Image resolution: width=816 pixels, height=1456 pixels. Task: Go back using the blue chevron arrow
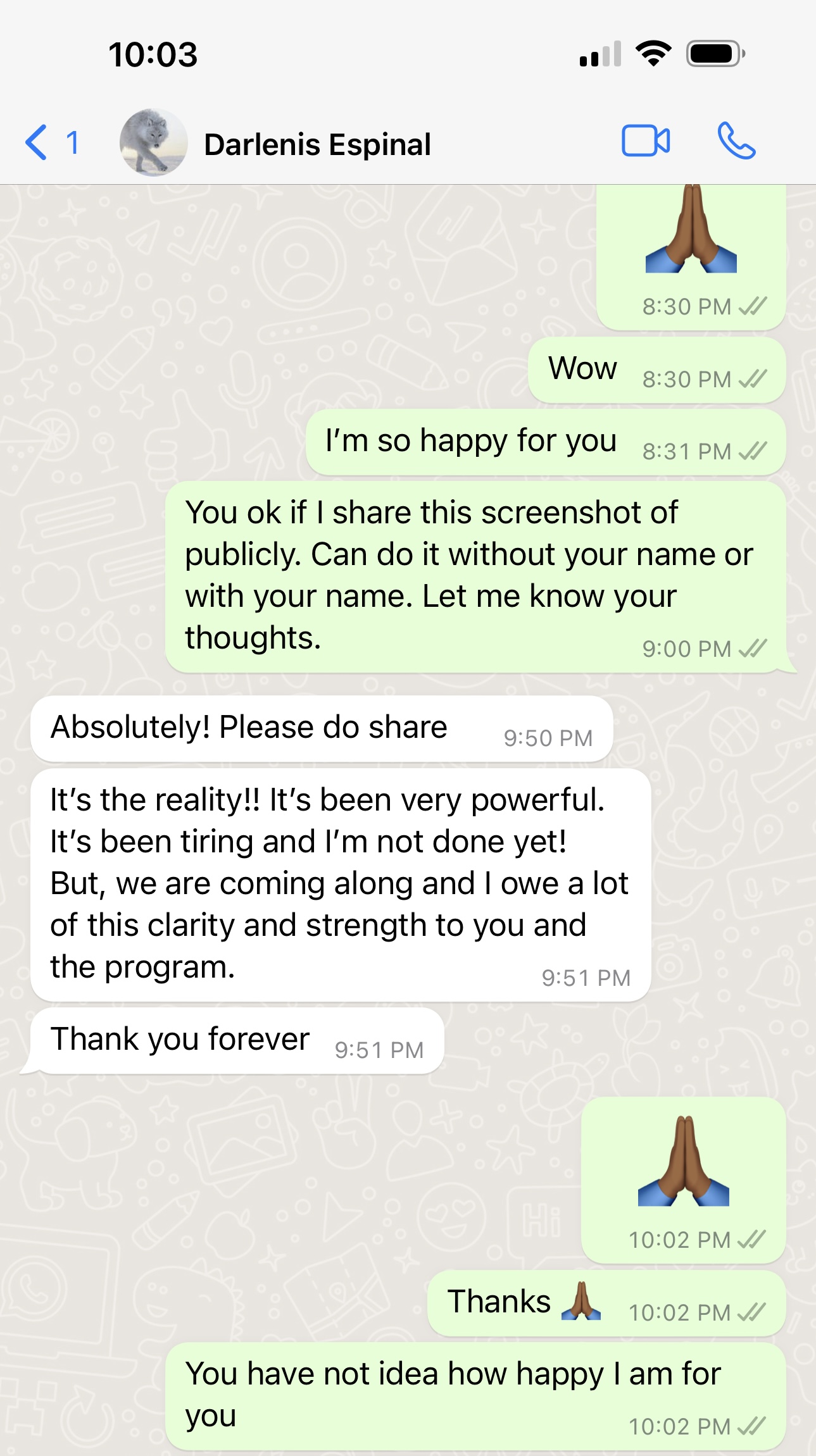coord(36,142)
